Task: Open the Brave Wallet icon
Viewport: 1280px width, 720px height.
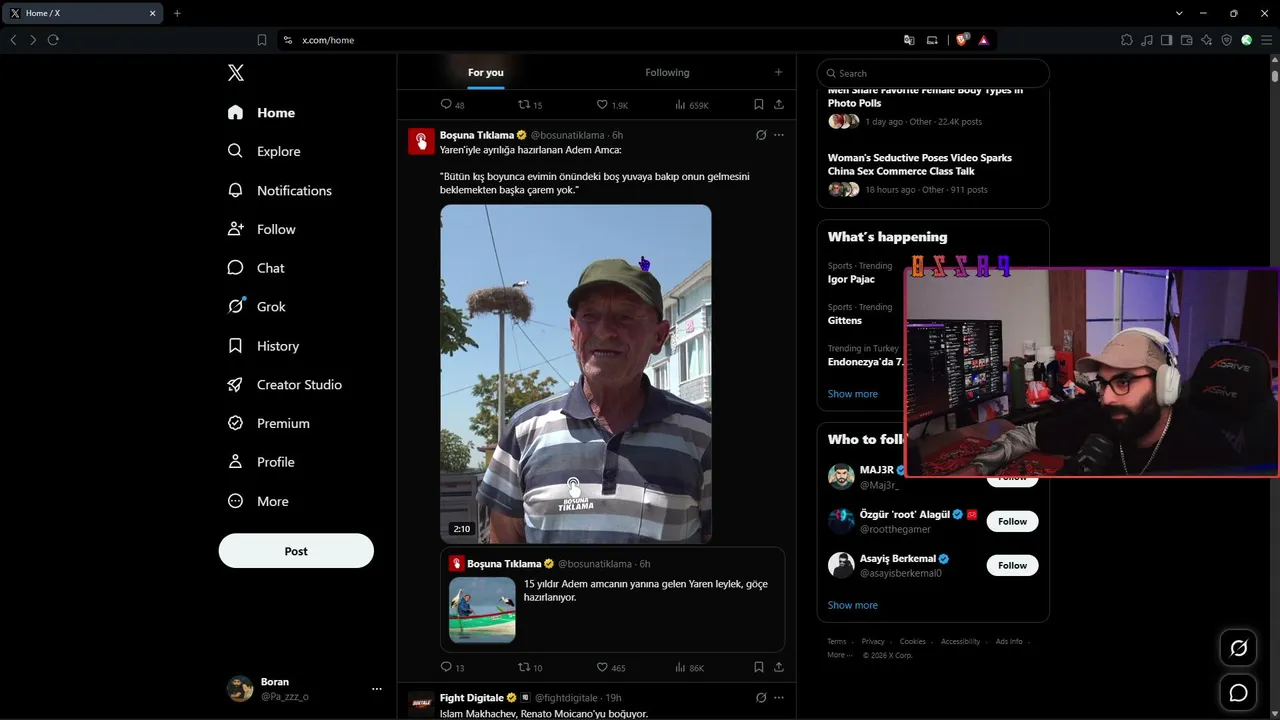Action: click(x=1187, y=40)
